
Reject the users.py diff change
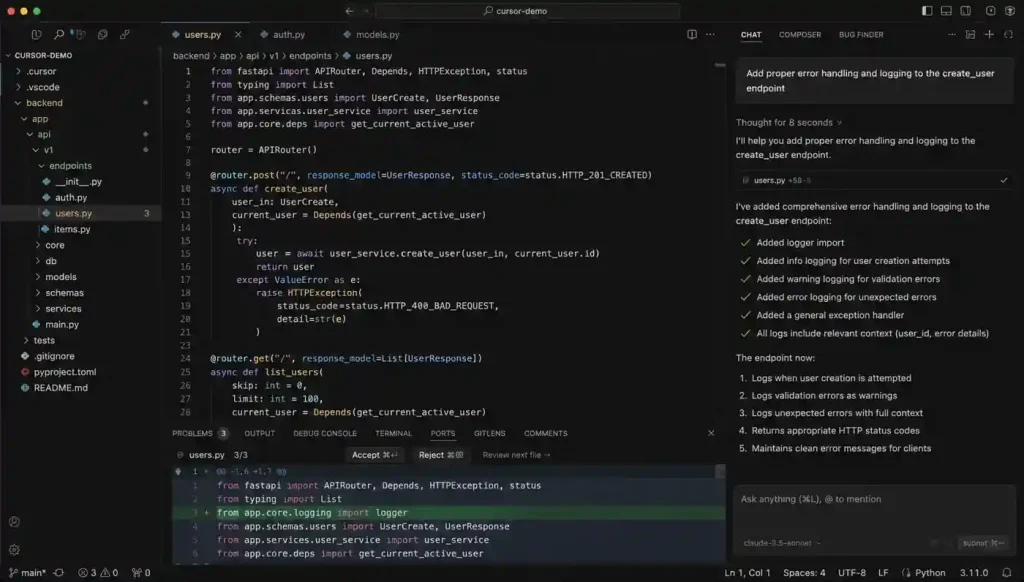pos(441,455)
